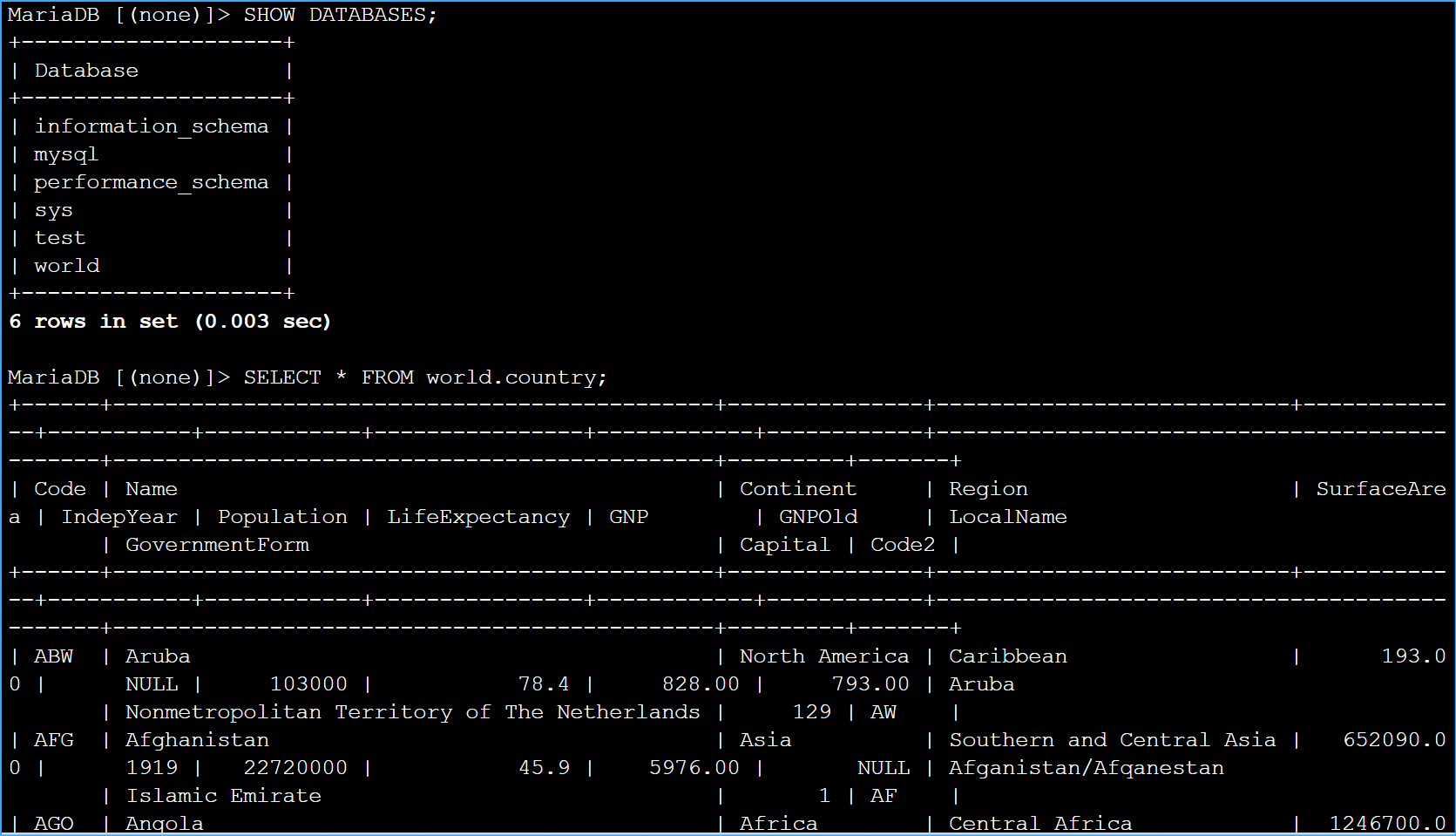Click the SELECT * FROM world.country command
Viewport: 1456px width, 836px height.
(x=424, y=377)
